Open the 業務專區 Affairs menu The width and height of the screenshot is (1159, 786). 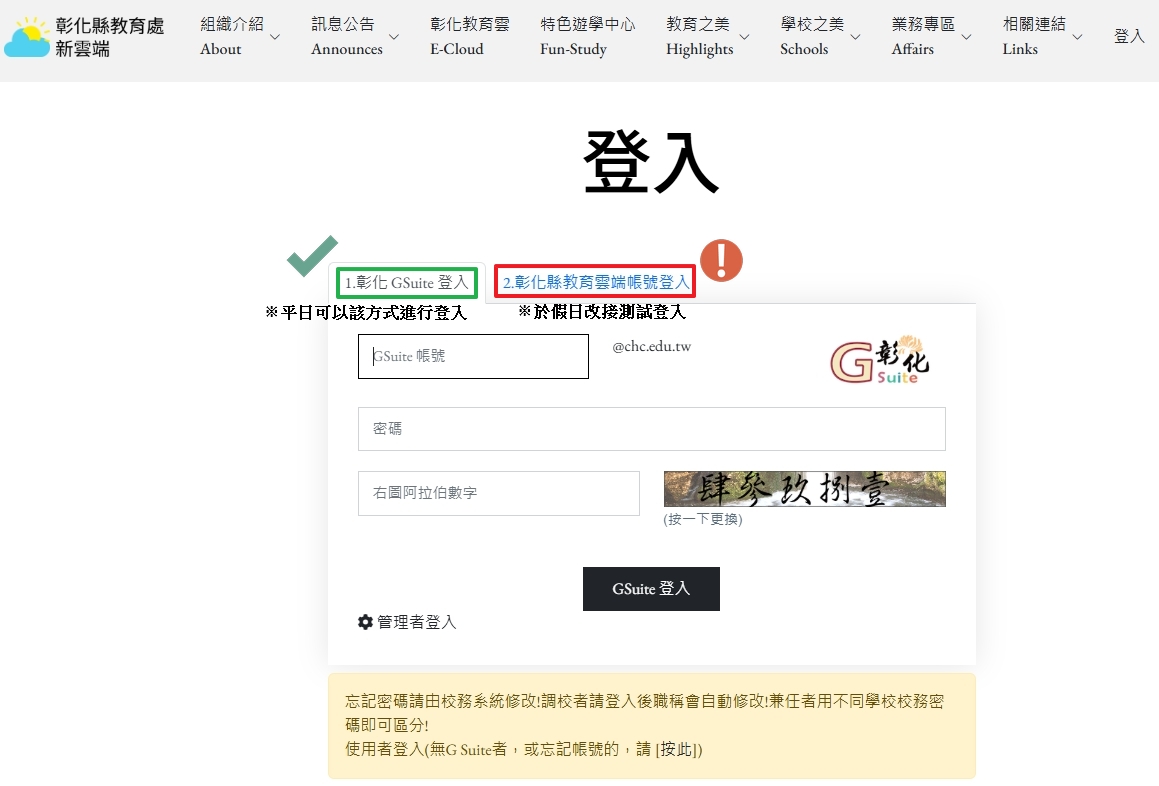pyautogui.click(x=923, y=36)
